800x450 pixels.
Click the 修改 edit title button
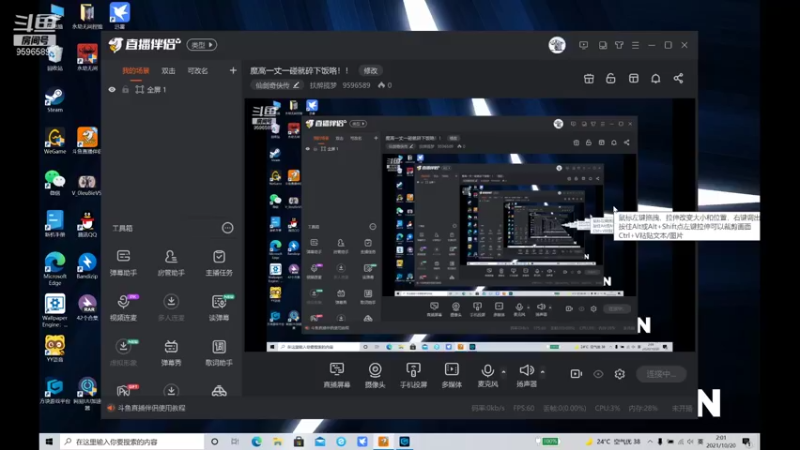tap(370, 71)
